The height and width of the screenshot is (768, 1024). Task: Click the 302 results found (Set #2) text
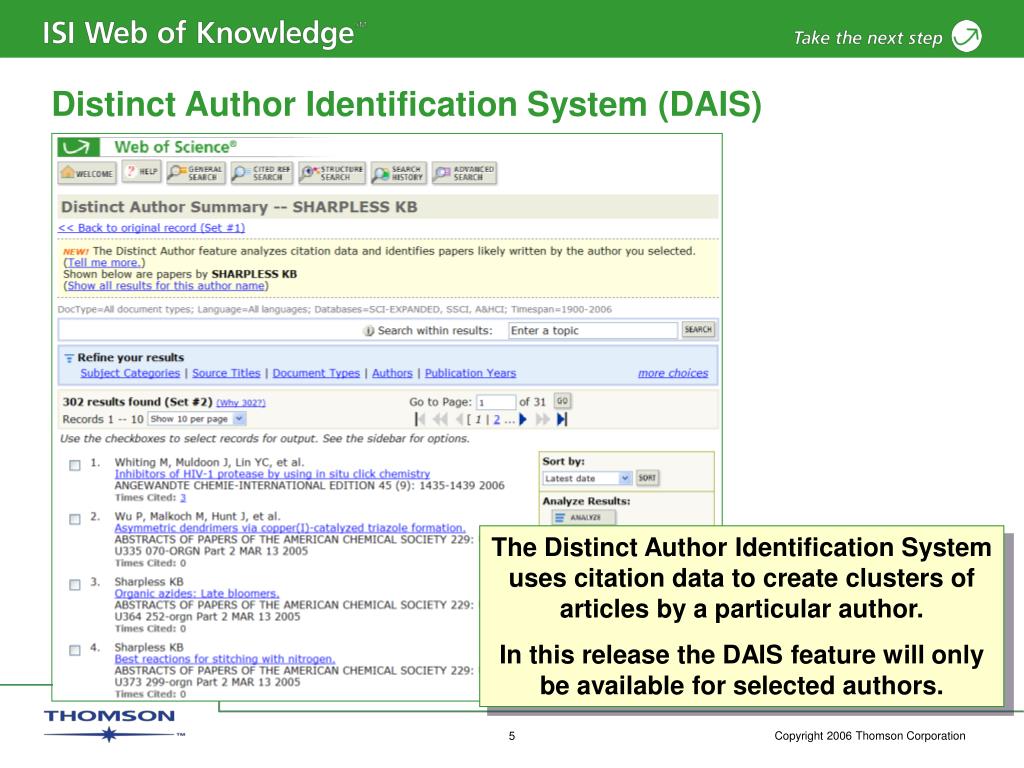(137, 402)
